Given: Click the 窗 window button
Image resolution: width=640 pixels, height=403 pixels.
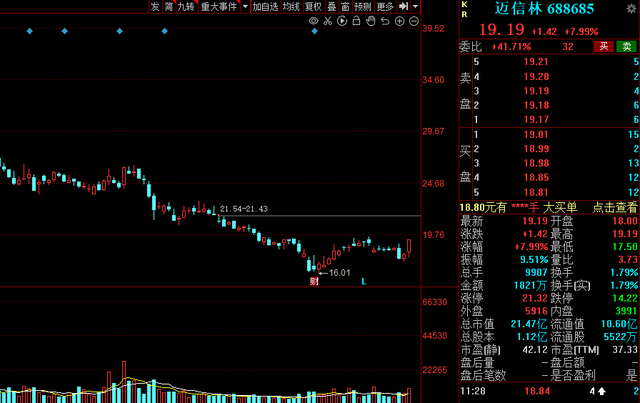Looking at the screenshot, I should pos(345,7).
